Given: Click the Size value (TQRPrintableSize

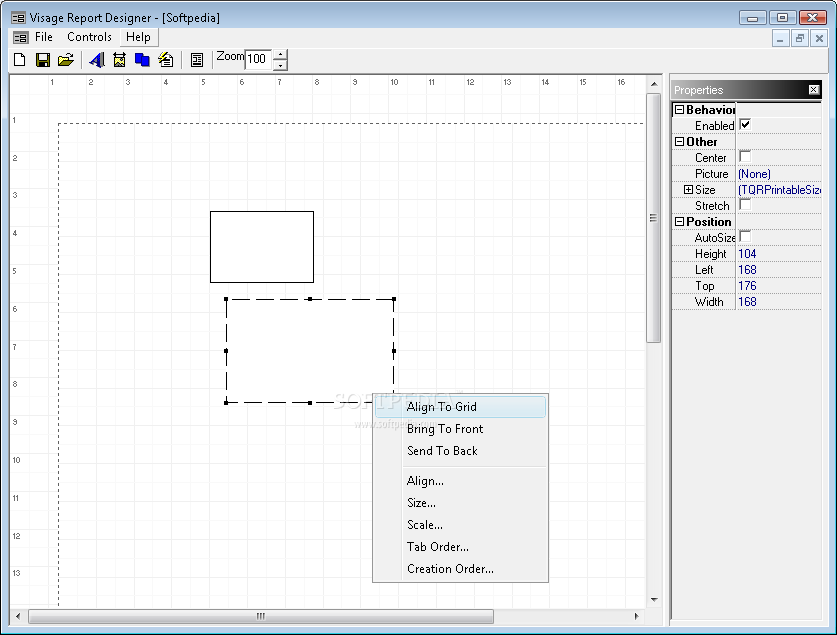Looking at the screenshot, I should pos(779,190).
